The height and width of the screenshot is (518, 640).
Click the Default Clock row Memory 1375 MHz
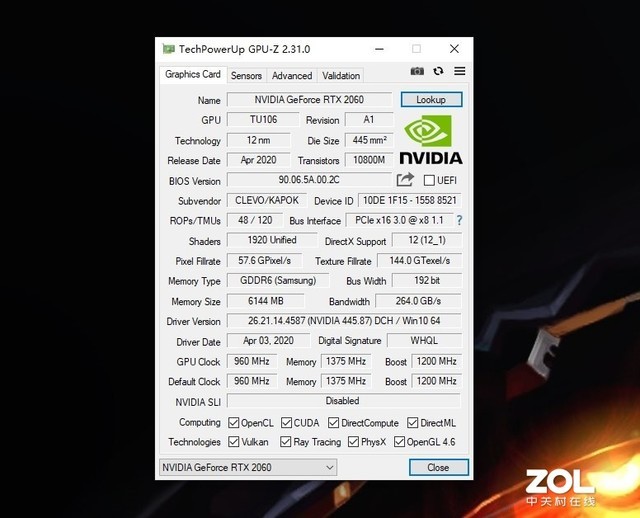click(x=346, y=381)
